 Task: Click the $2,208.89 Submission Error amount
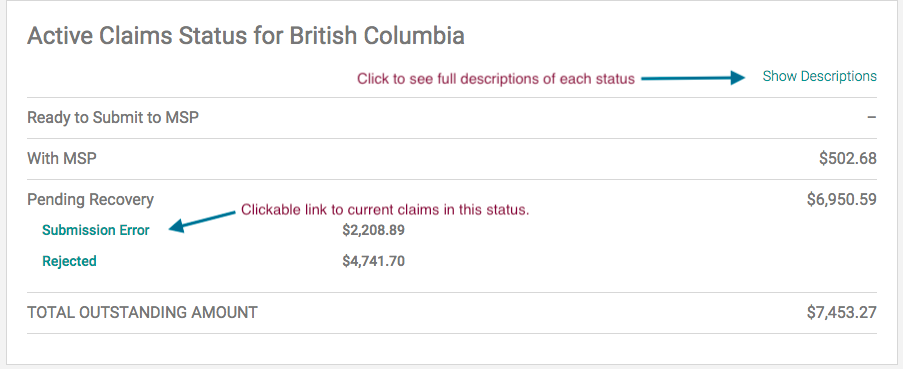(x=373, y=230)
